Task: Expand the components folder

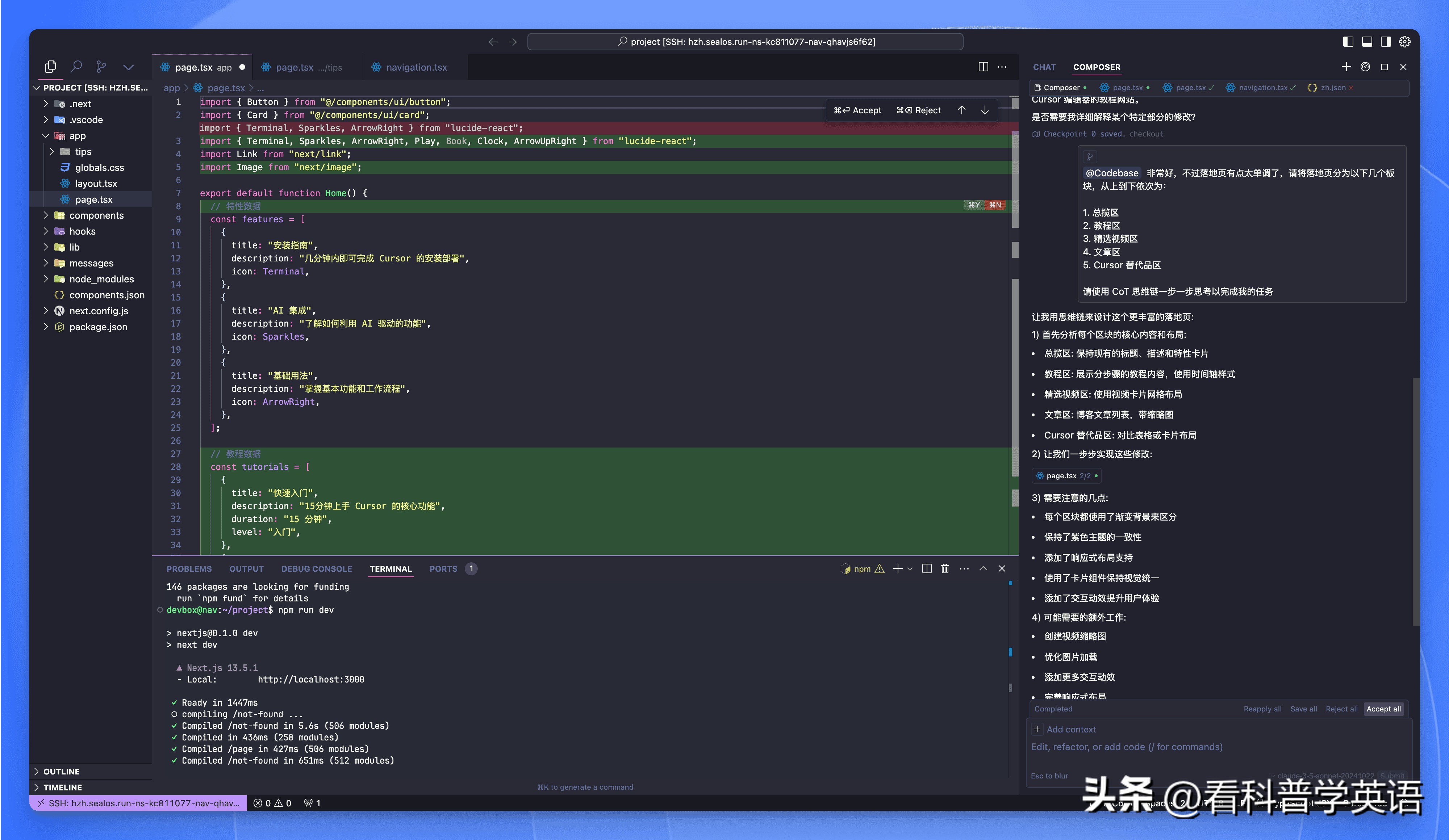Action: [x=96, y=215]
